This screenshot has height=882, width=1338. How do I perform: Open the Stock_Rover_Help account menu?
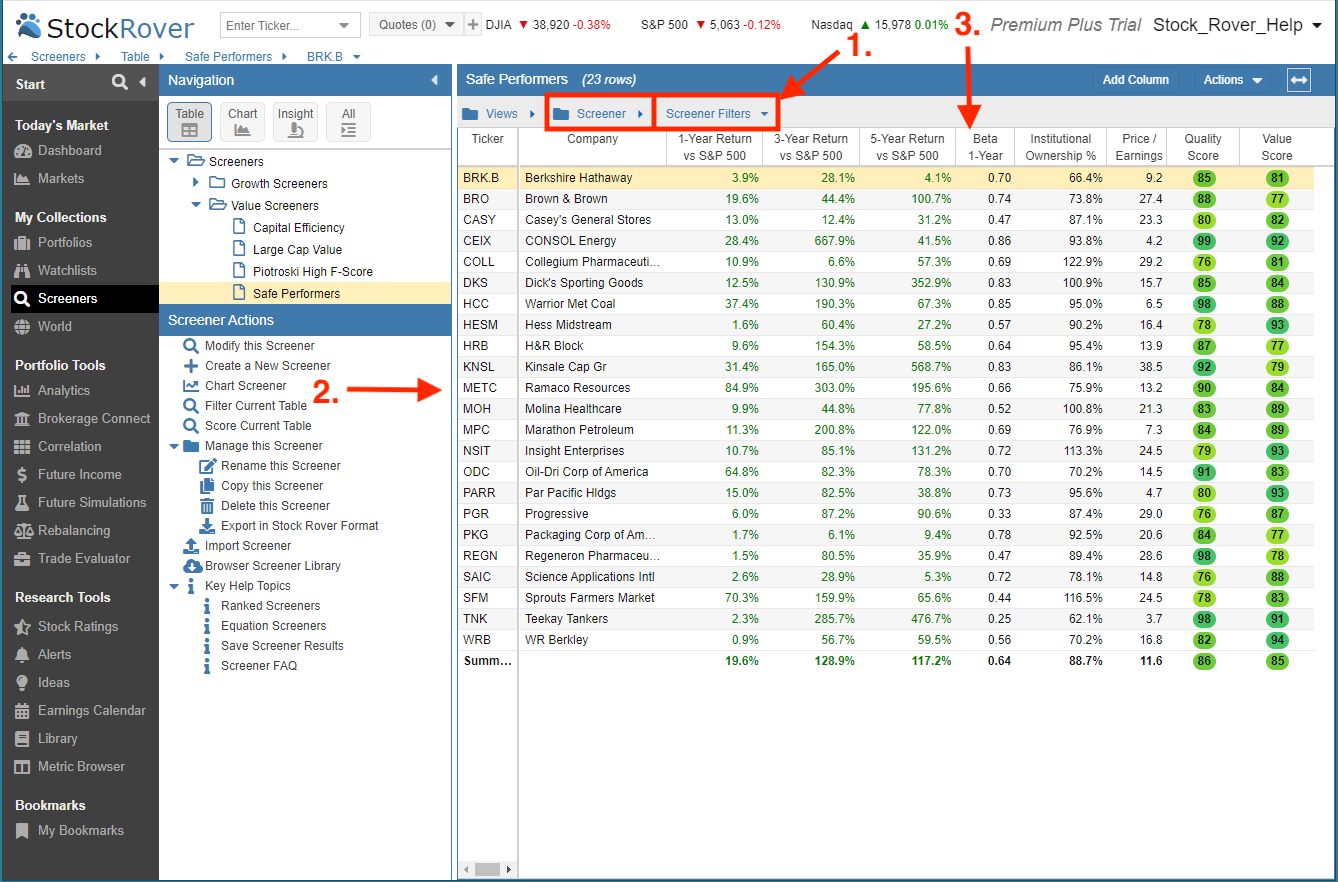click(1236, 25)
